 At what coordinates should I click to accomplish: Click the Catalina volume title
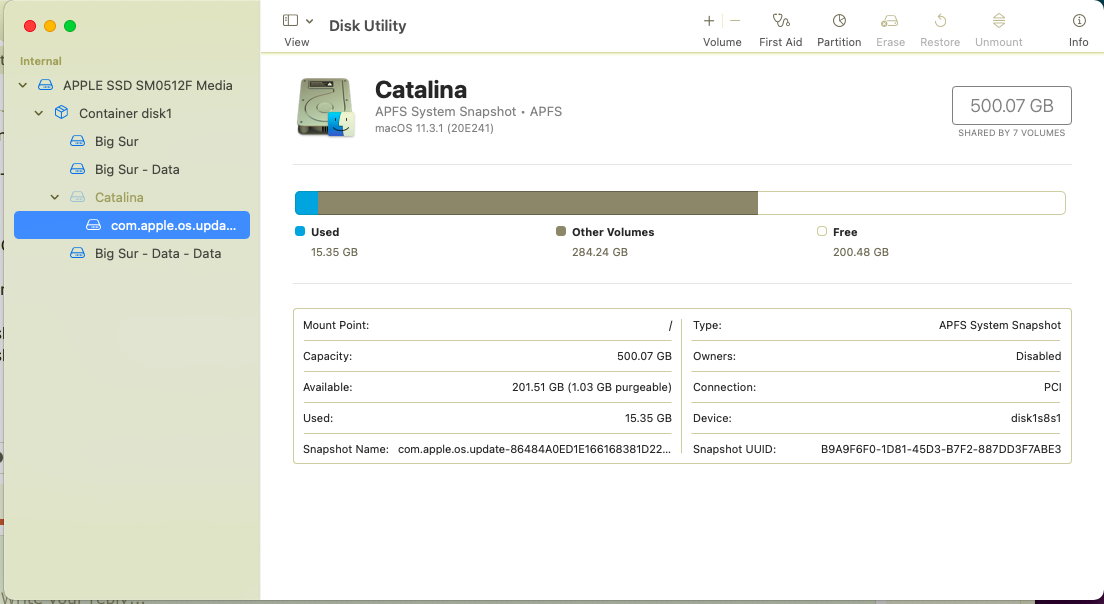(421, 89)
